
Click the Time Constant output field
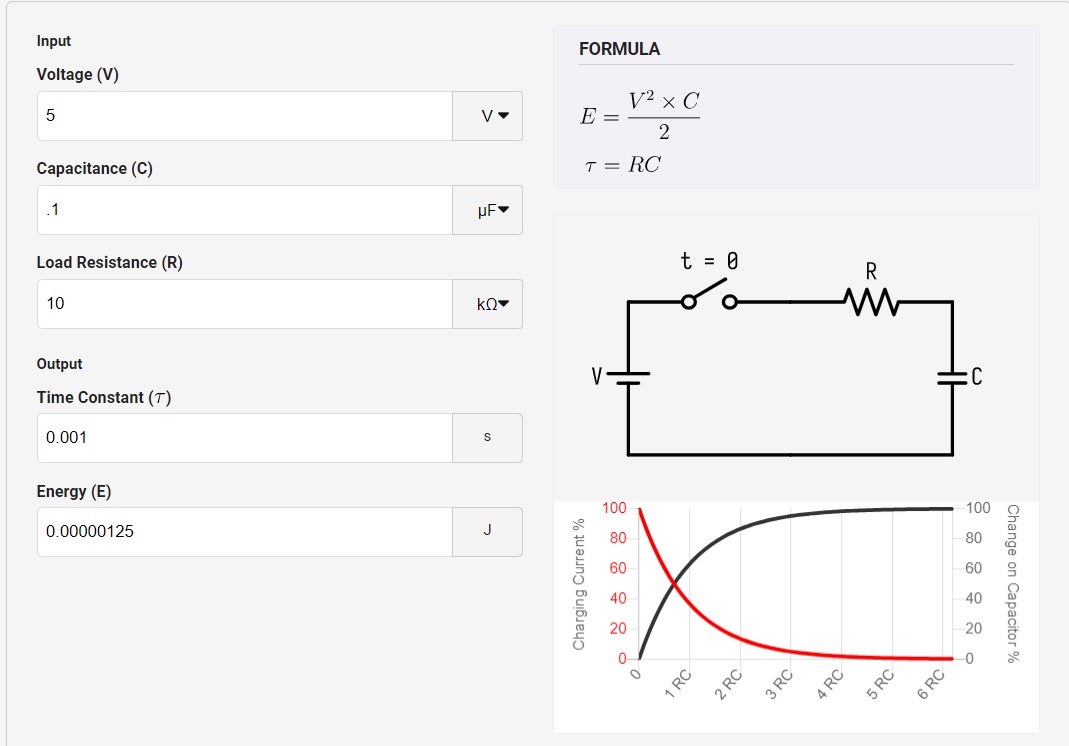pyautogui.click(x=245, y=438)
